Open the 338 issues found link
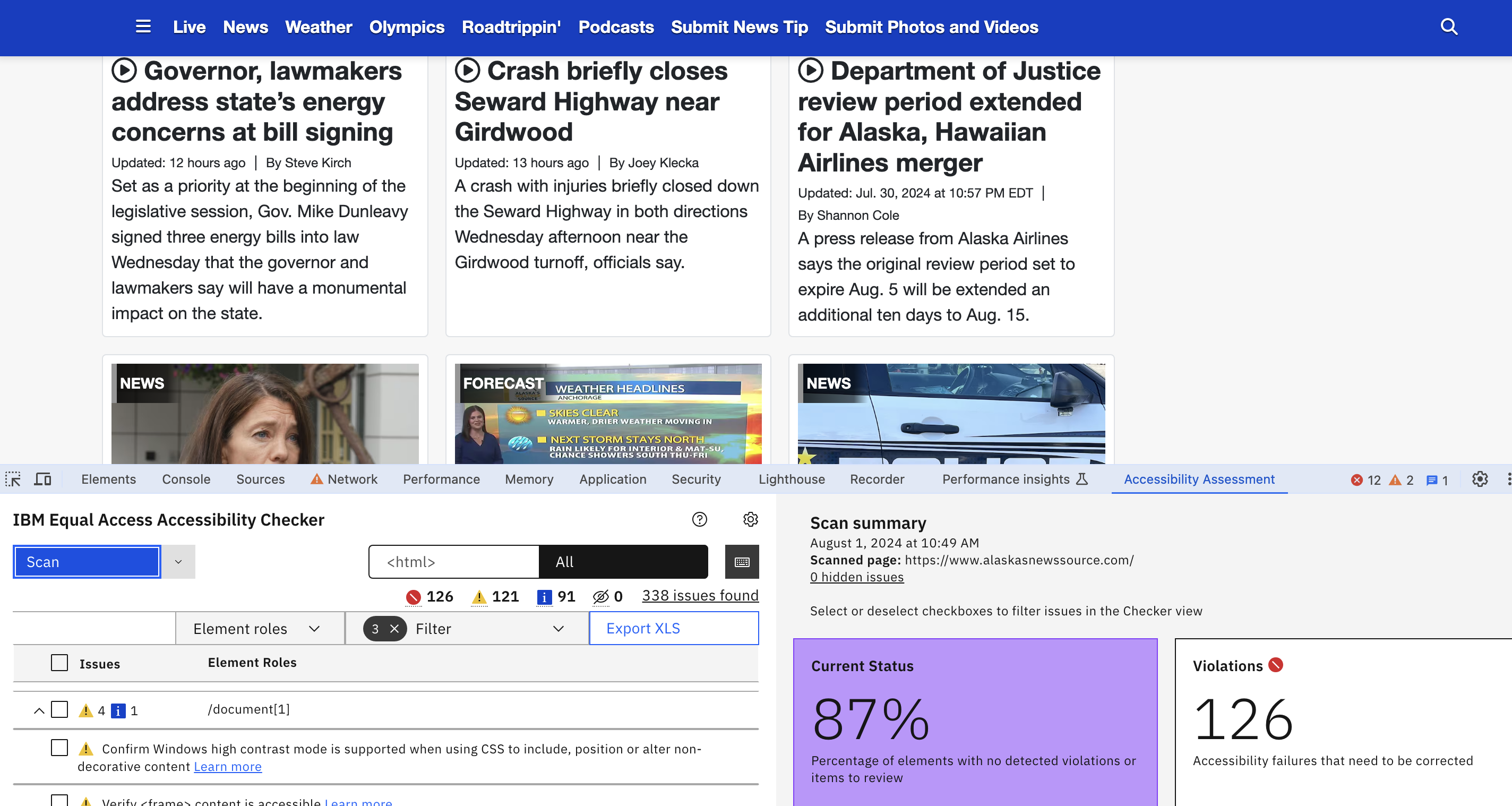 pyautogui.click(x=700, y=595)
